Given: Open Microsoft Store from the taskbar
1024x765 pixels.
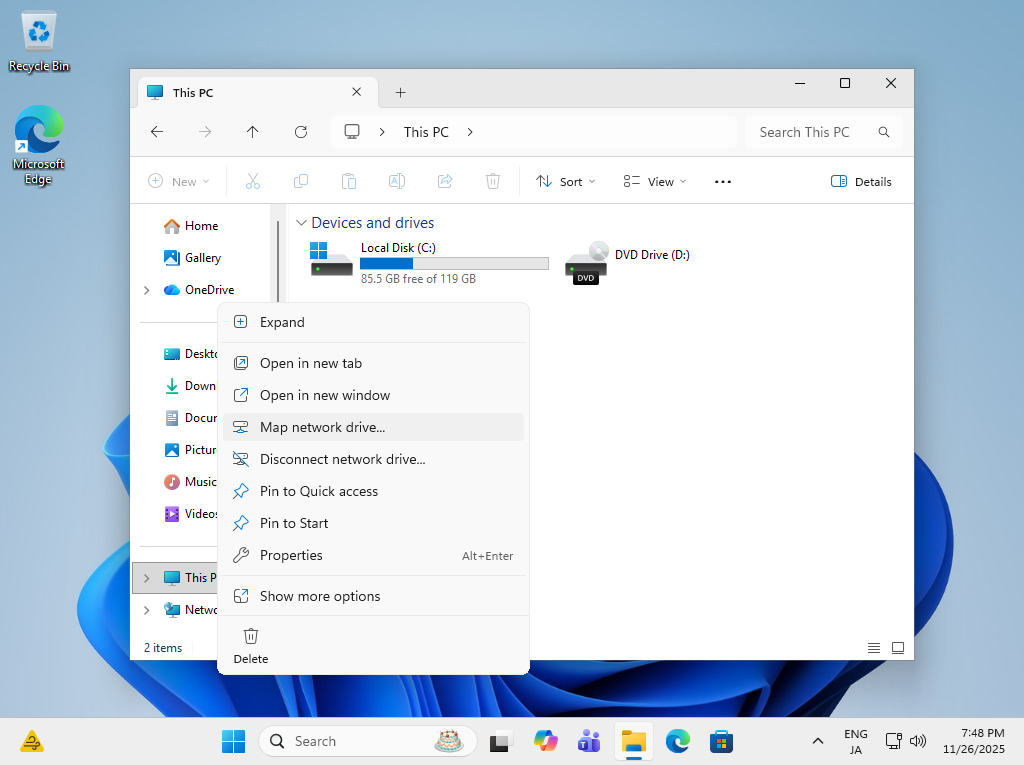Looking at the screenshot, I should 721,741.
